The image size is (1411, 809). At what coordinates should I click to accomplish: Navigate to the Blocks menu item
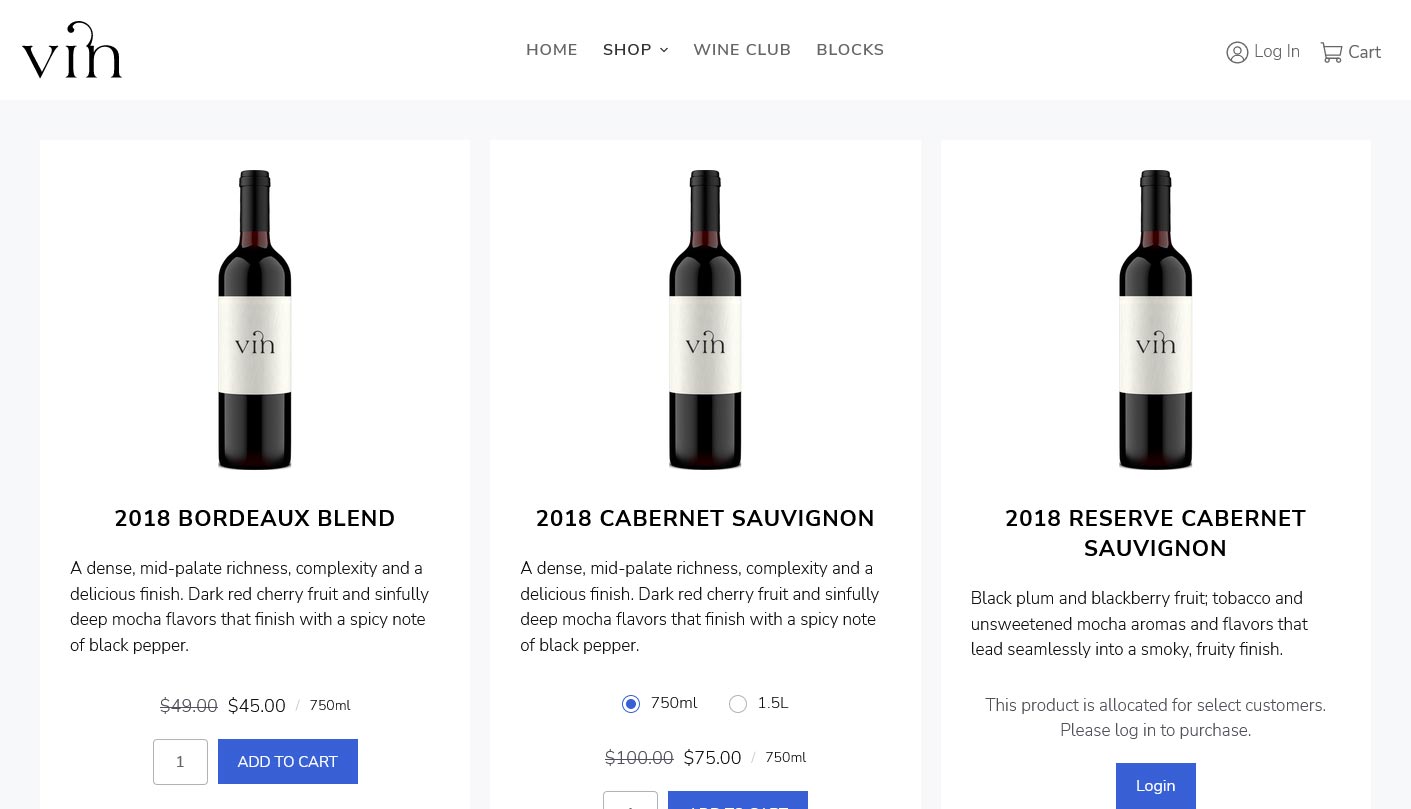tap(850, 50)
